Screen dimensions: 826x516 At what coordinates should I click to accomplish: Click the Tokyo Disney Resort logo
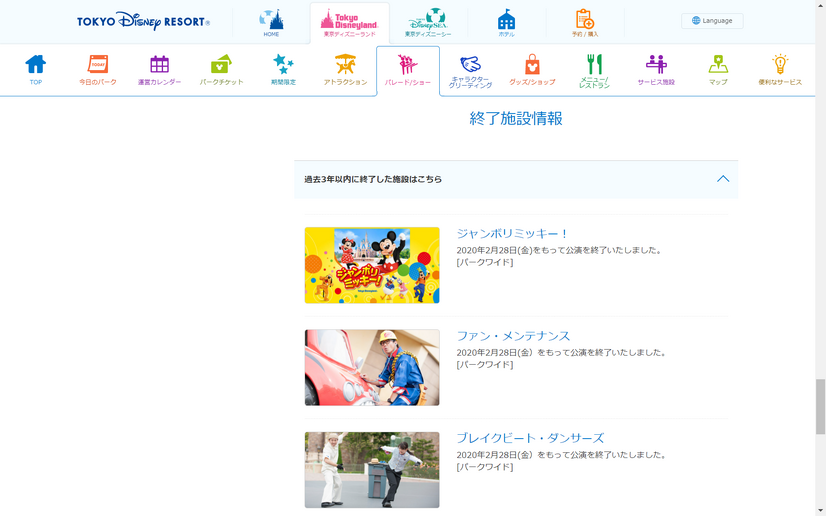click(143, 21)
